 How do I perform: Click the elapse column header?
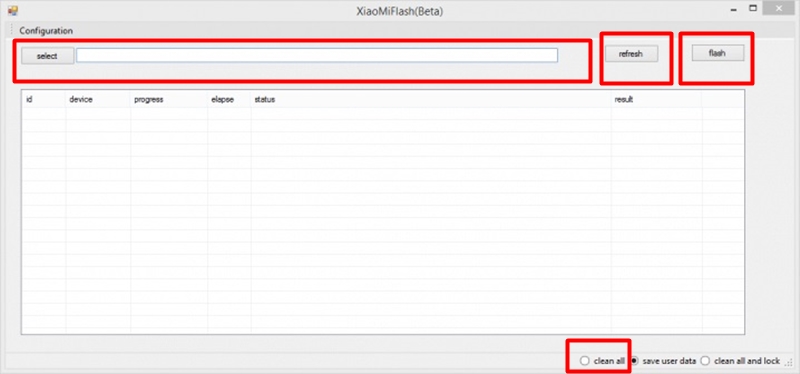(x=229, y=99)
